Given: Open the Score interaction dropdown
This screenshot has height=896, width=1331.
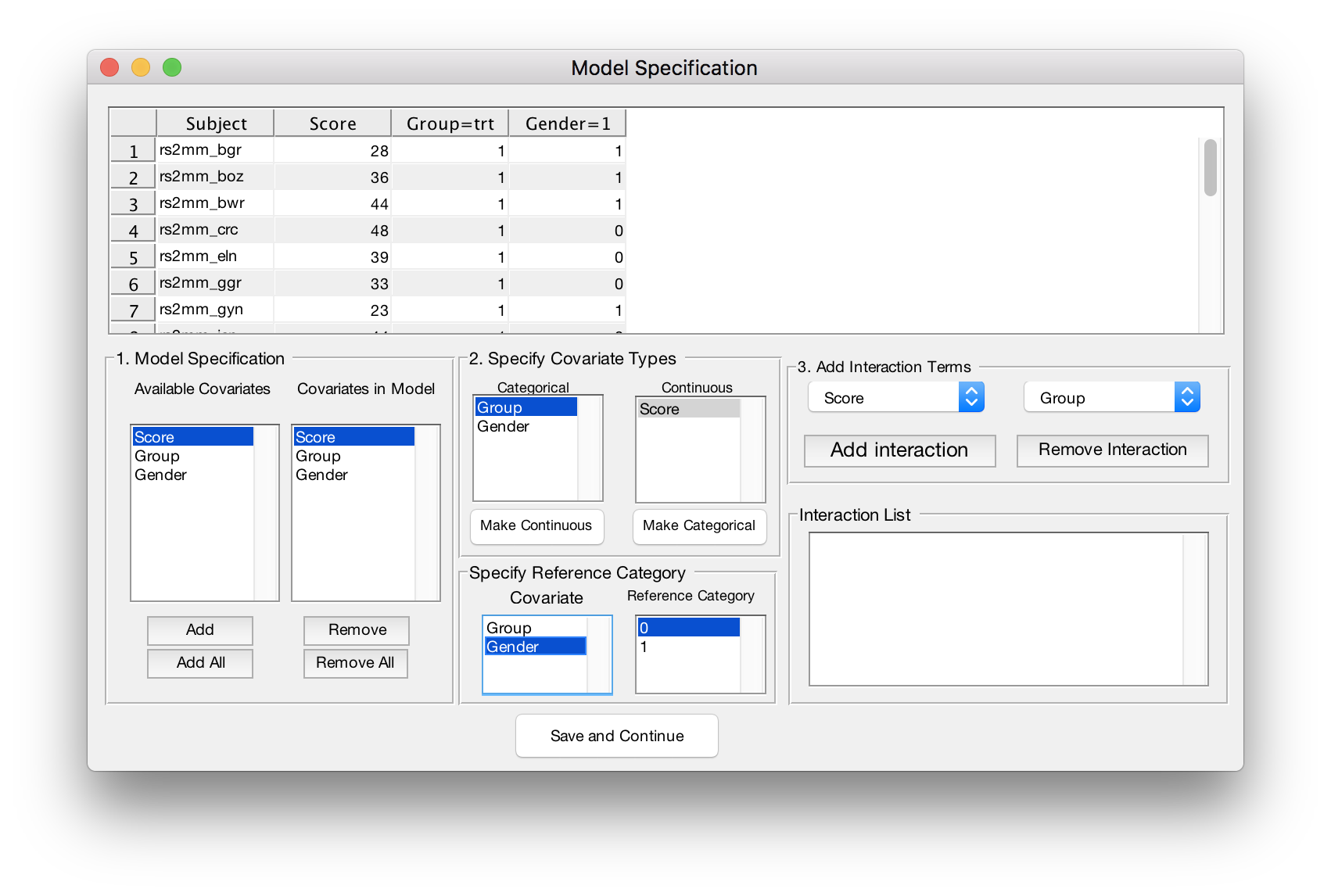Looking at the screenshot, I should [x=895, y=398].
